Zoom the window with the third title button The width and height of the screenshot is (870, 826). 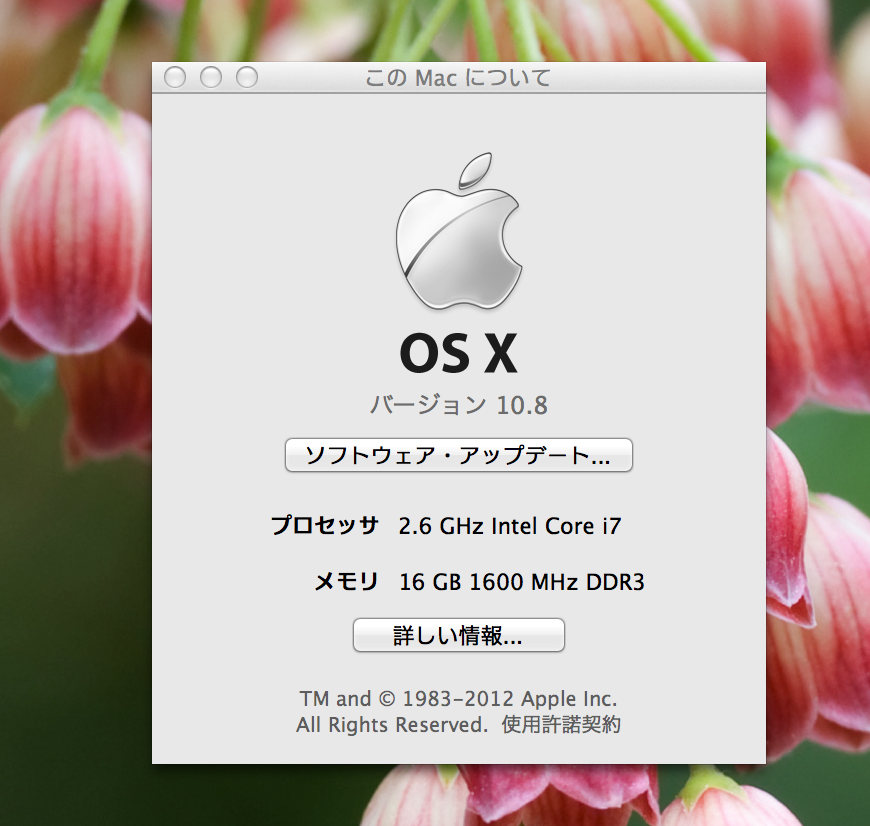coord(247,77)
